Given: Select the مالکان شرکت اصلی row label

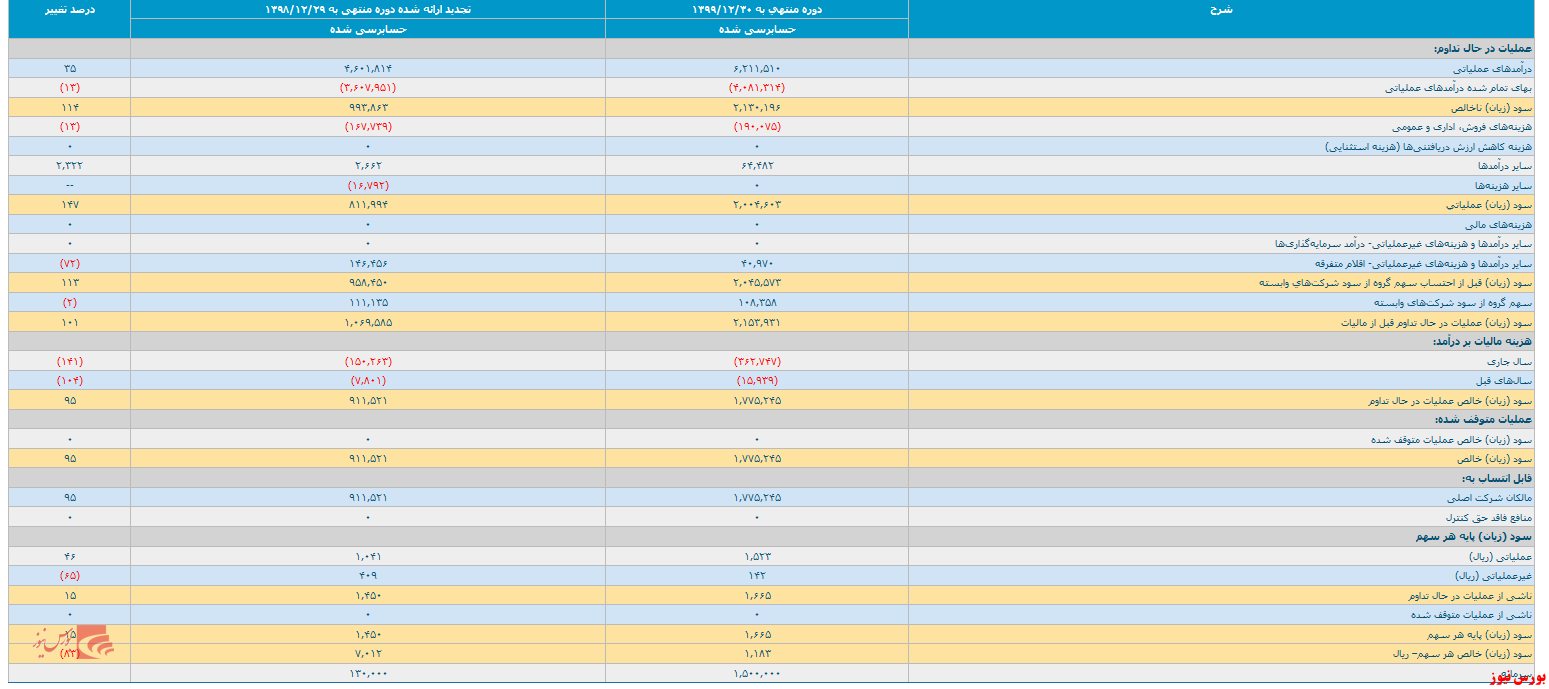Looking at the screenshot, I should [1489, 497].
